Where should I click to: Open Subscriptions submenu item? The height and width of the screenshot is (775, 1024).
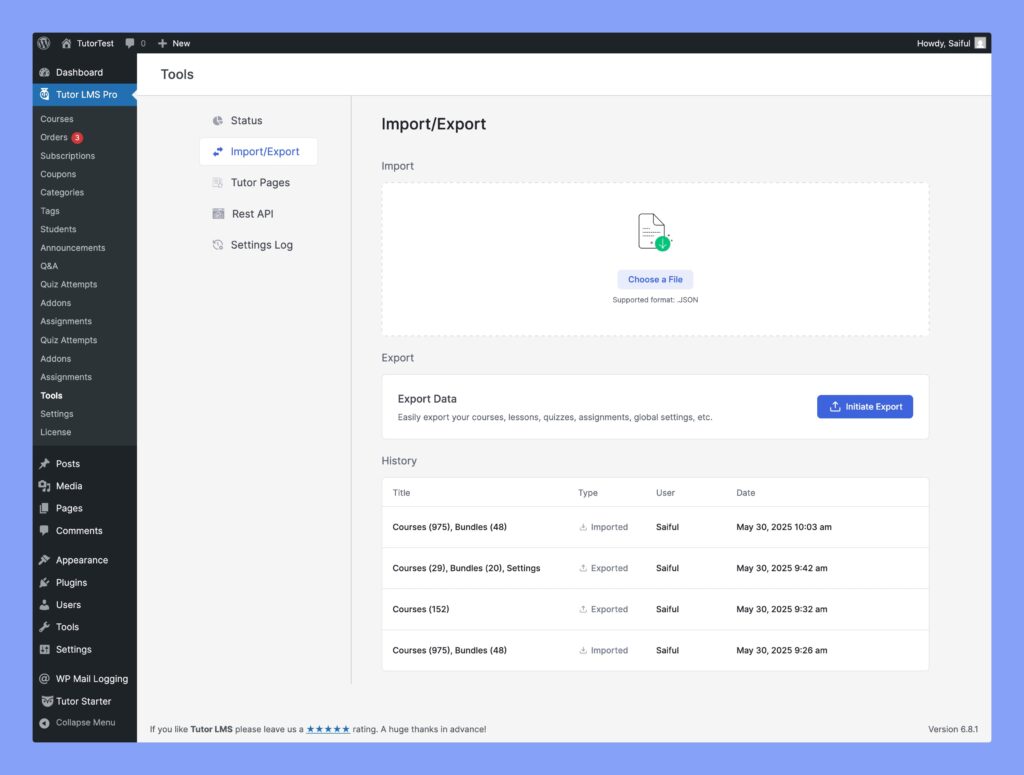(67, 156)
